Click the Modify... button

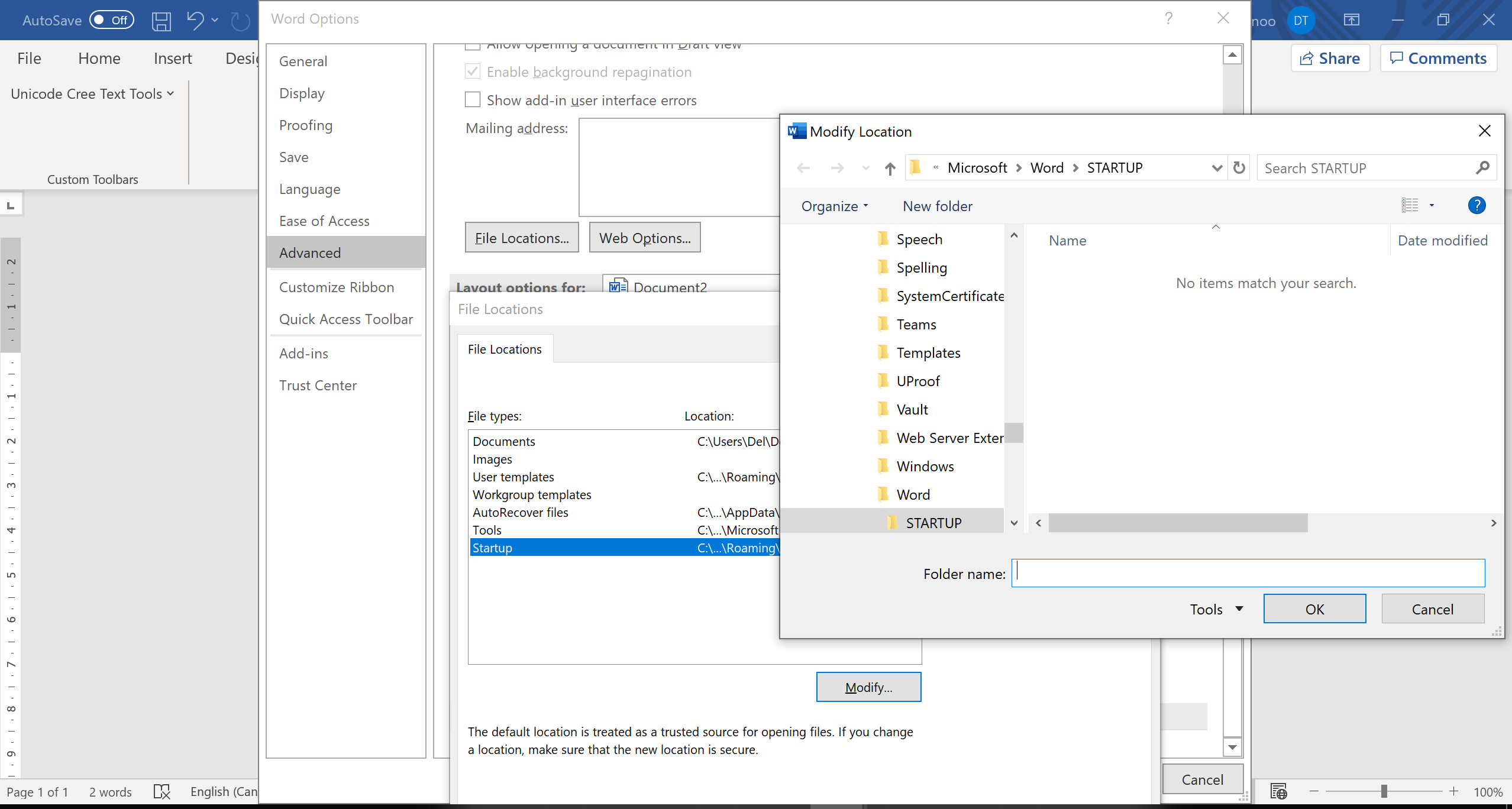(x=868, y=687)
